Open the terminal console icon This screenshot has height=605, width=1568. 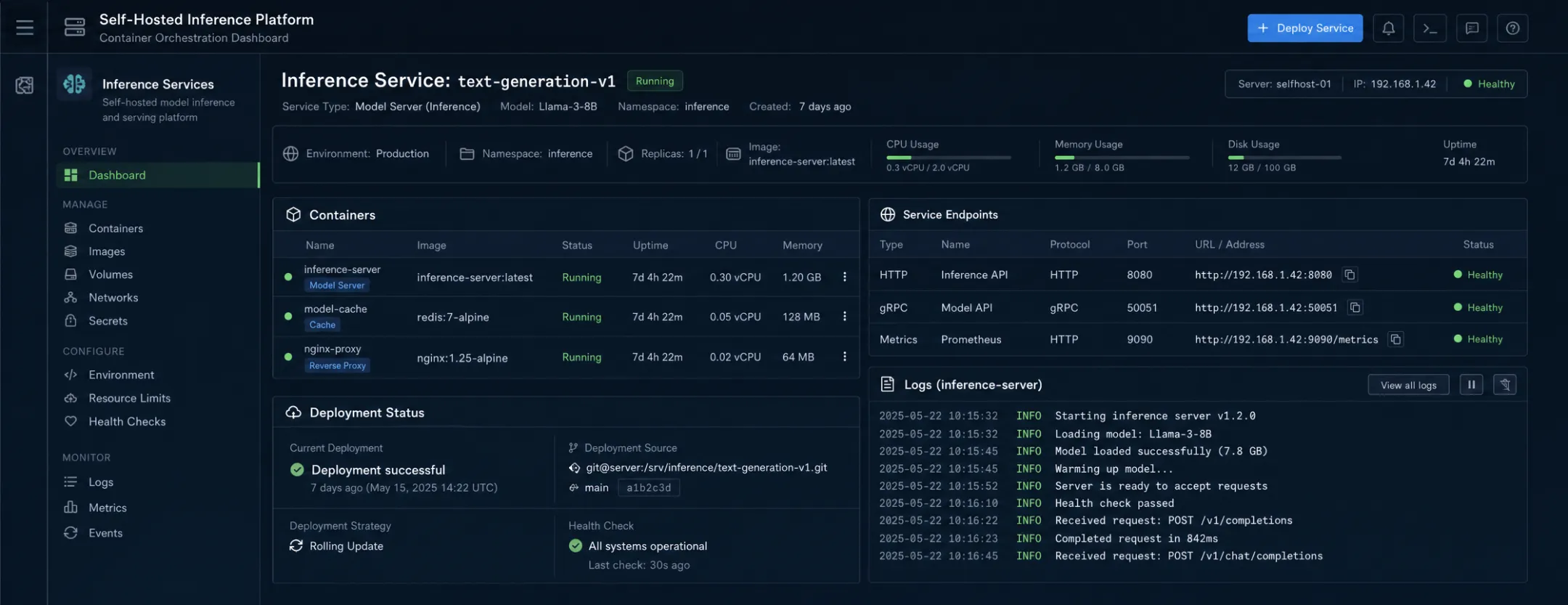click(x=1430, y=28)
